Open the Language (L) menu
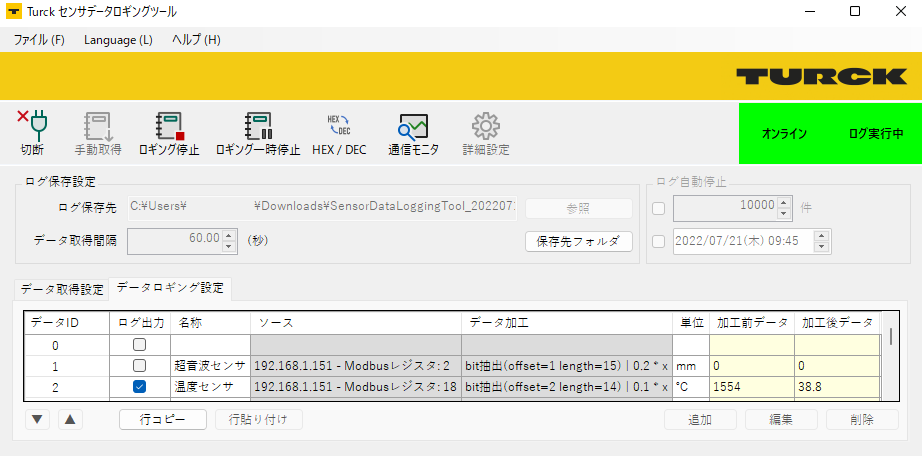This screenshot has width=922, height=456. 118,40
